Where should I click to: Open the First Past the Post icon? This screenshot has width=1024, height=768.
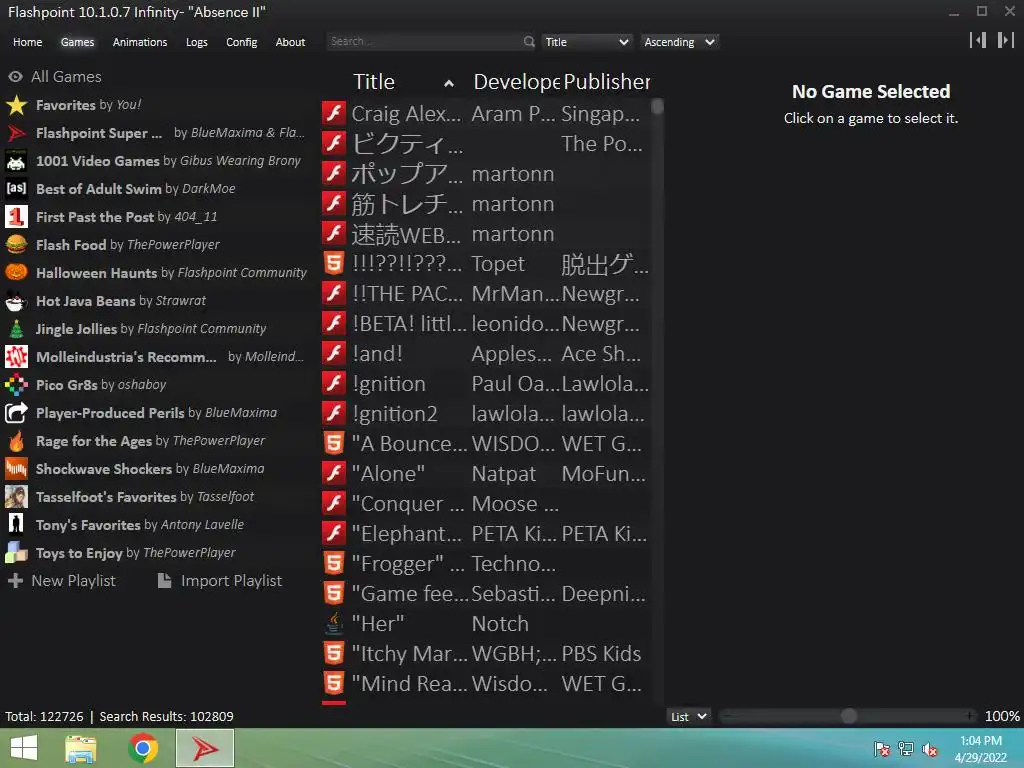(x=16, y=217)
